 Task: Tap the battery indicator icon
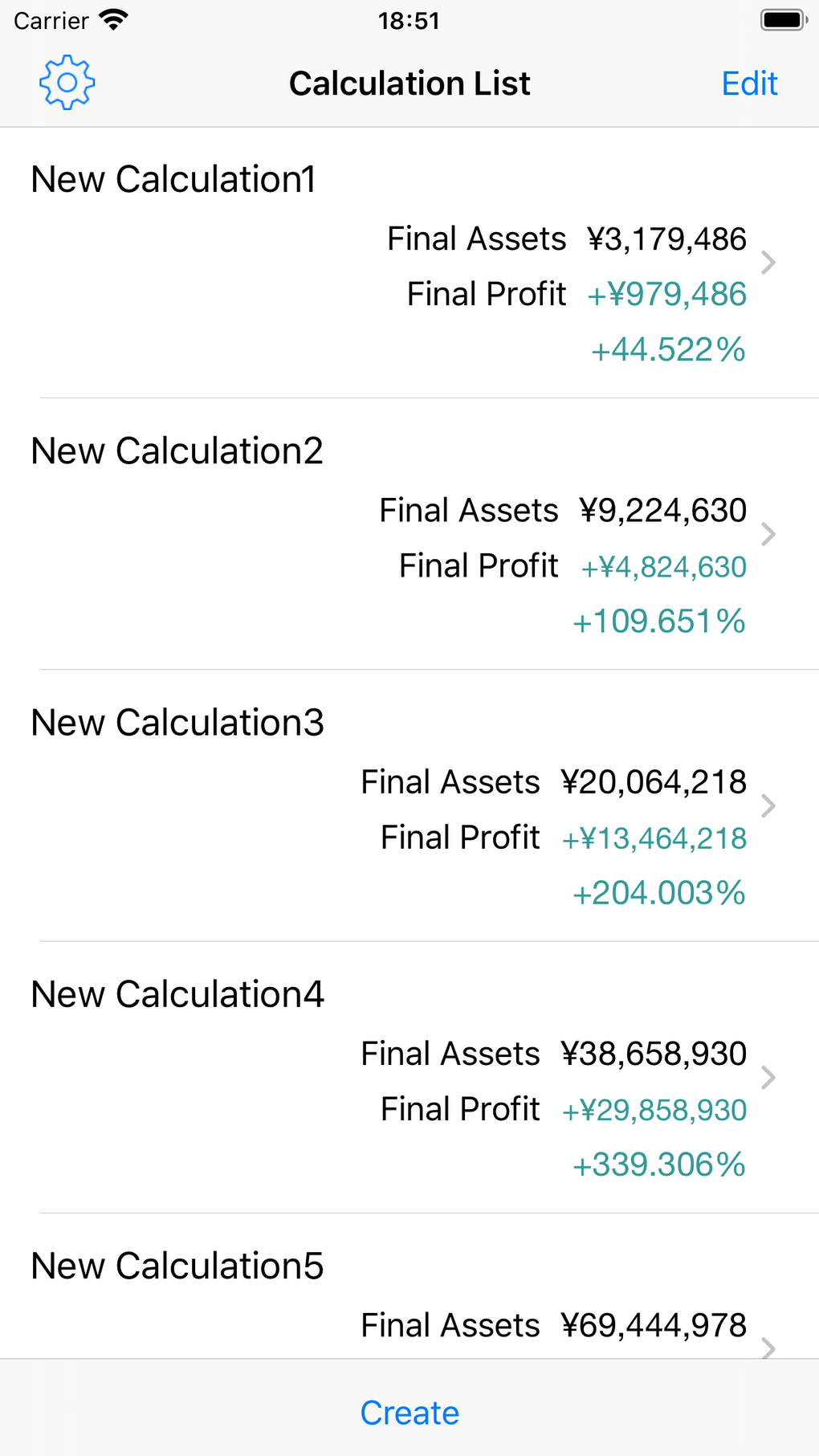783,20
